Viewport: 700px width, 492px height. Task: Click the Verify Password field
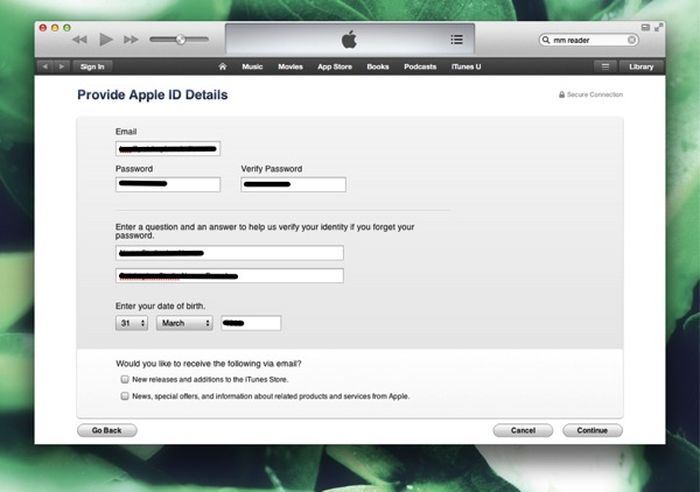point(293,184)
